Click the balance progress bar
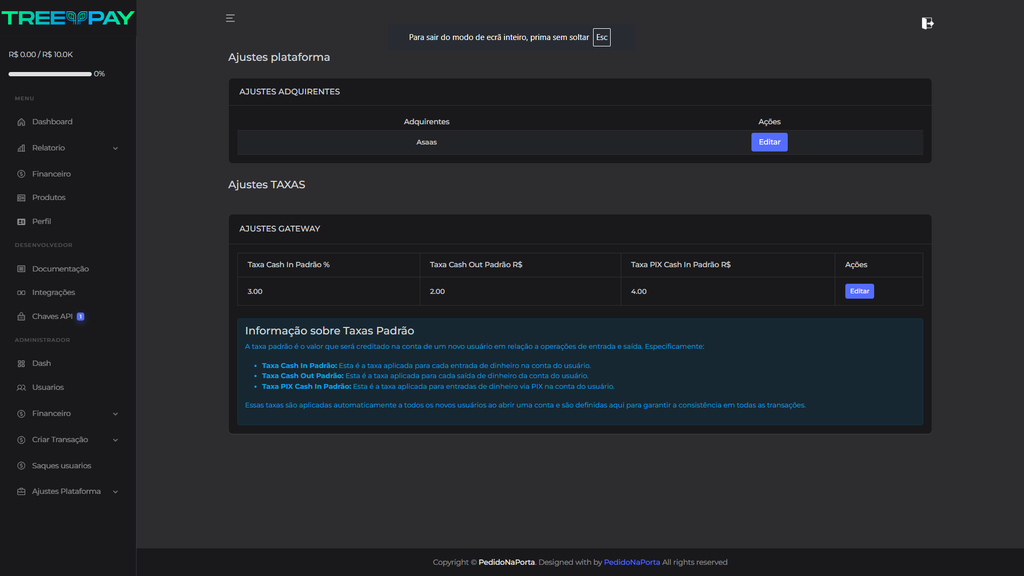The height and width of the screenshot is (576, 1024). (x=50, y=74)
